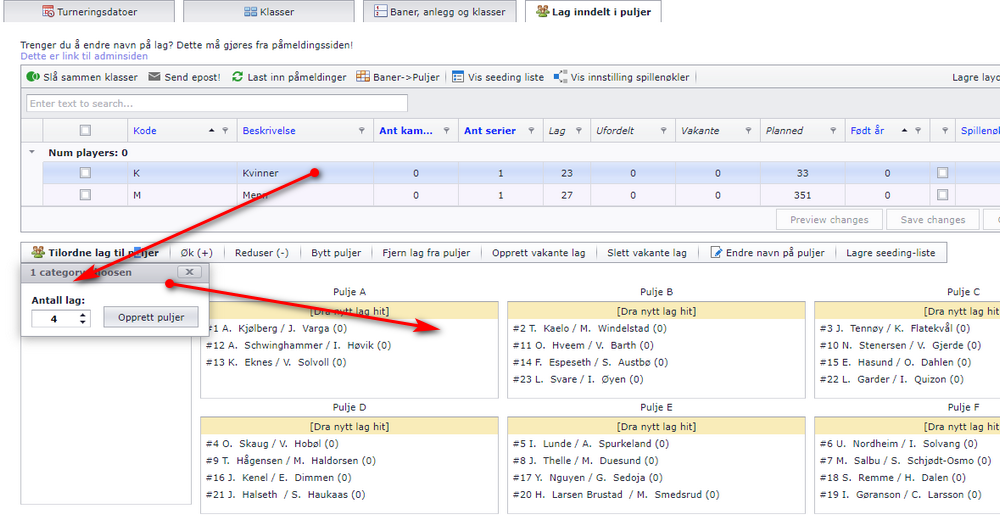Click the Vis seeding liste icon
Image resolution: width=1000 pixels, height=526 pixels.
(458, 77)
